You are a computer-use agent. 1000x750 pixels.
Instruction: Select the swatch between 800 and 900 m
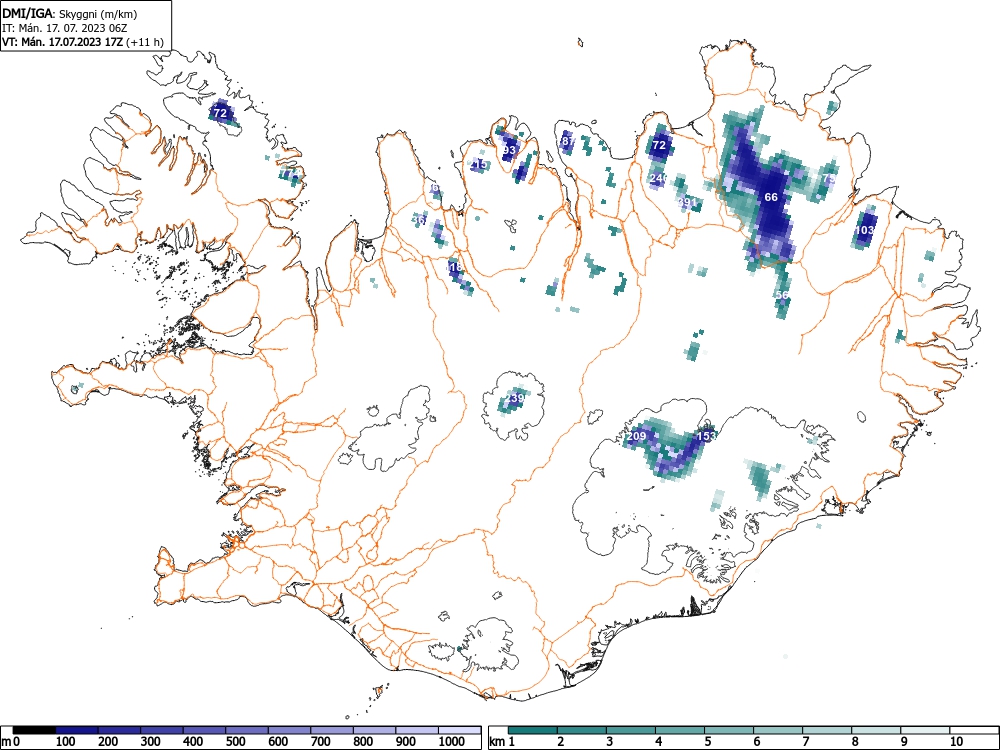tap(376, 730)
